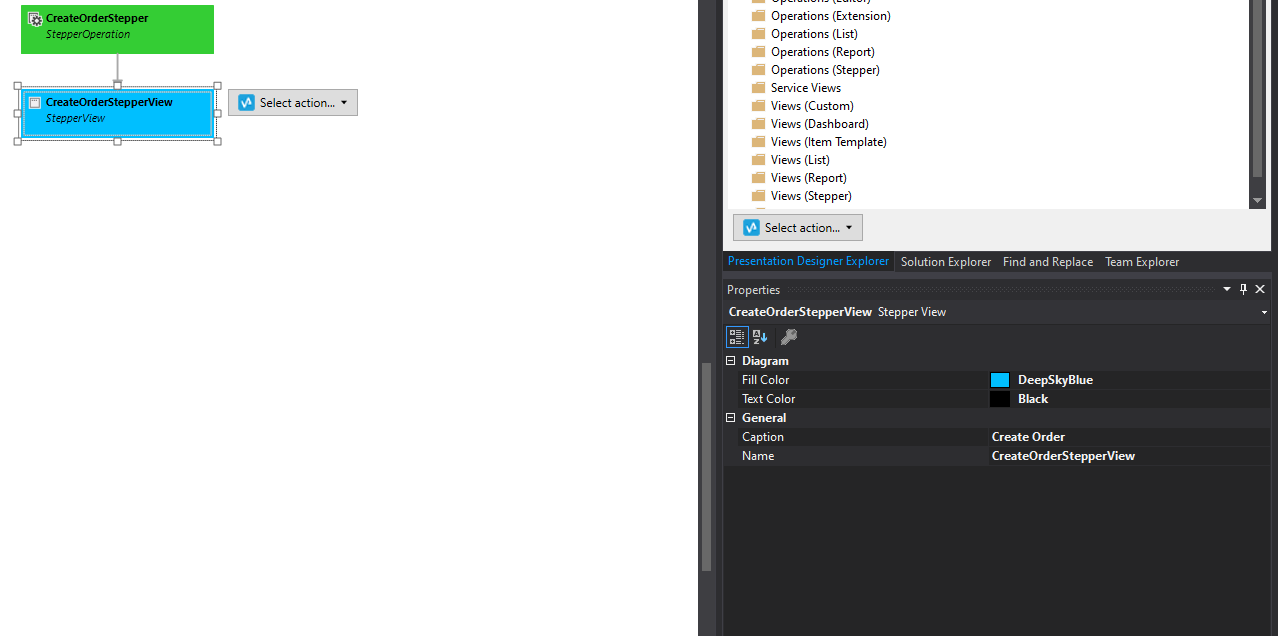The image size is (1278, 636).
Task: Collapse the Diagram property category
Action: (731, 361)
